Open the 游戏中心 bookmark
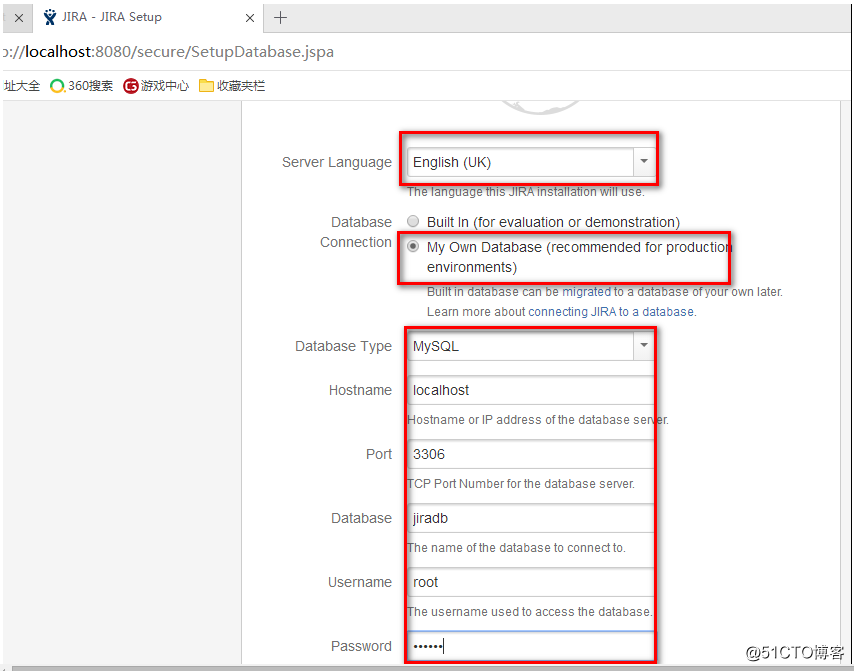 156,86
